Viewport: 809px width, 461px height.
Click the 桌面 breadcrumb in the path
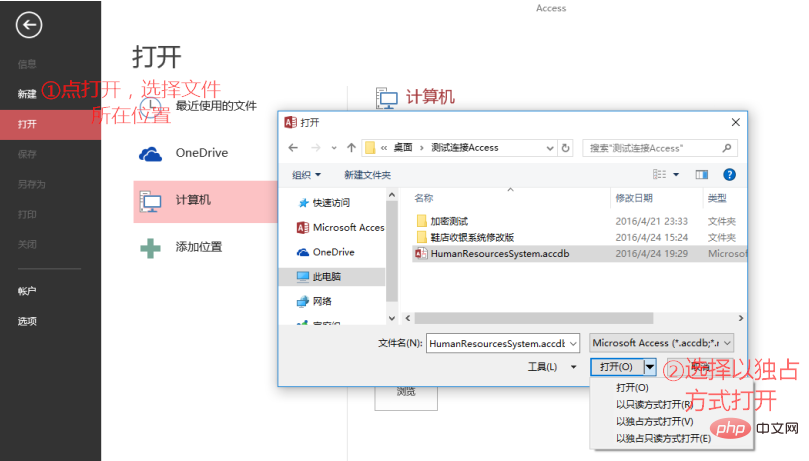click(403, 148)
